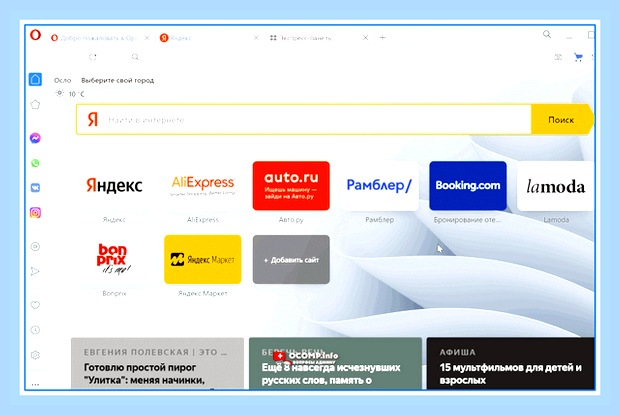The height and width of the screenshot is (415, 620).
Task: Open settings gear icon in sidebar
Action: 35,355
